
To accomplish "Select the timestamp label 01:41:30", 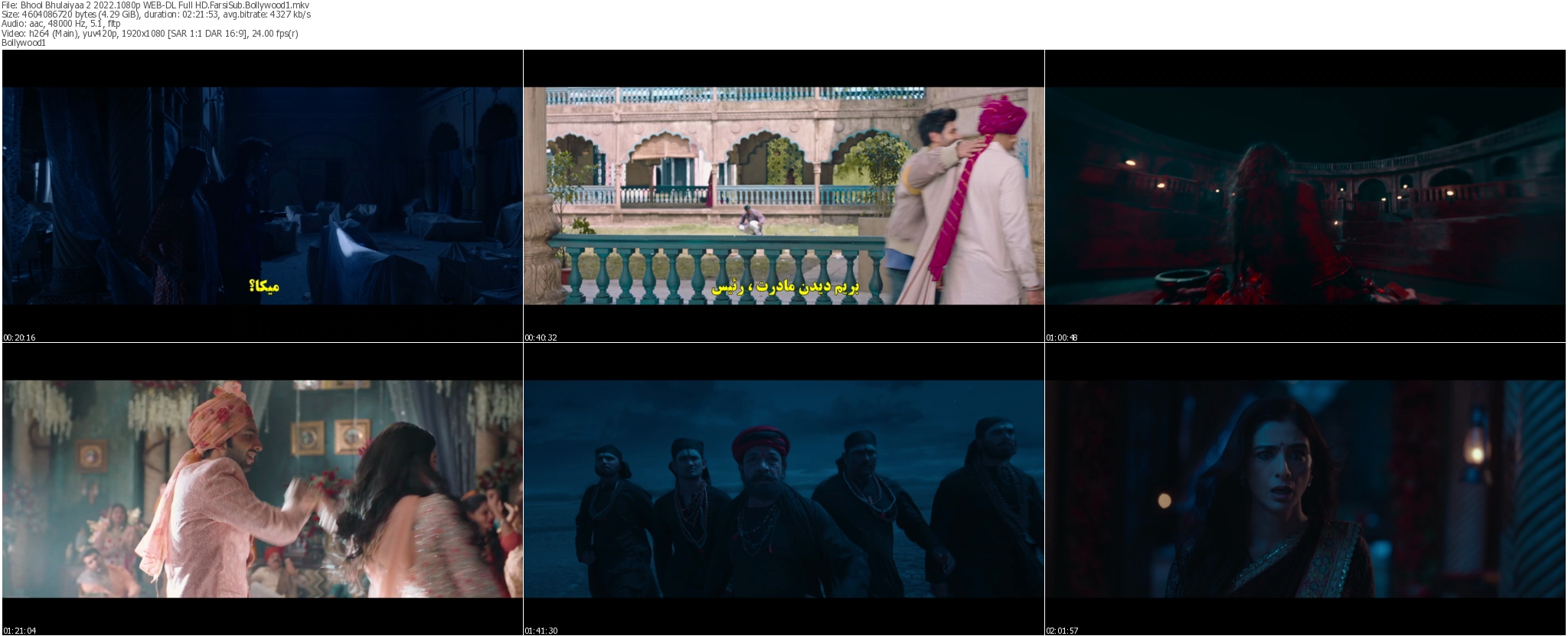I will pos(541,631).
